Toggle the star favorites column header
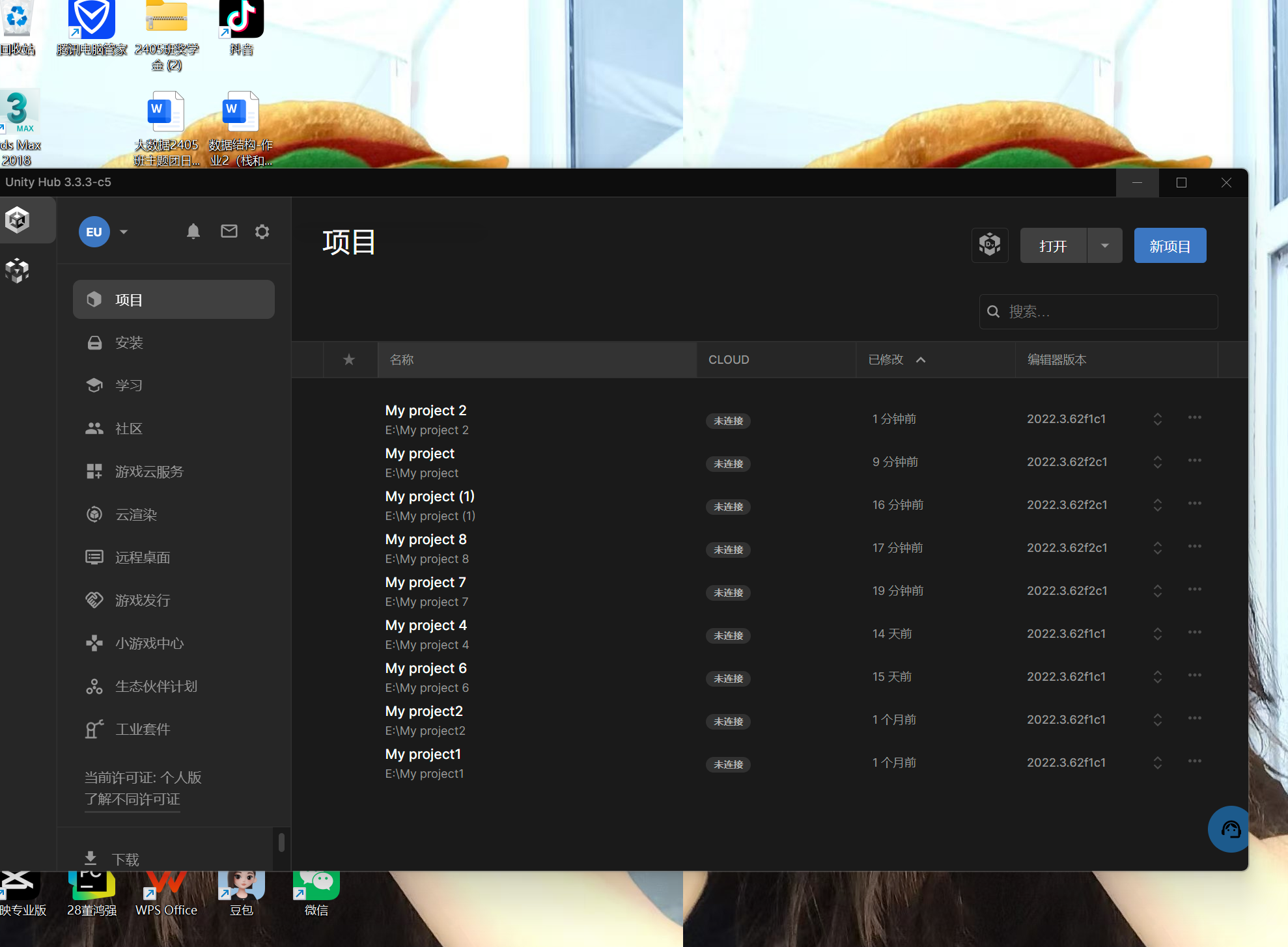 point(349,359)
